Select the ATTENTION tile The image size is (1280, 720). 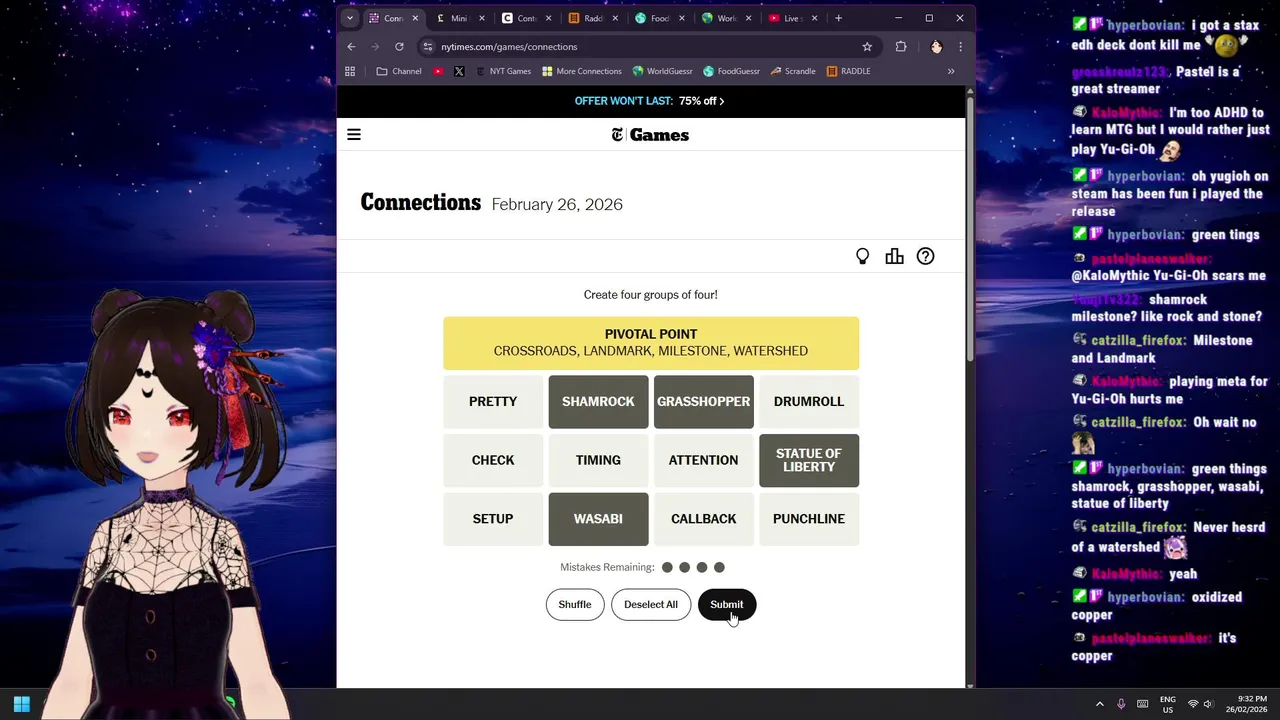704,460
